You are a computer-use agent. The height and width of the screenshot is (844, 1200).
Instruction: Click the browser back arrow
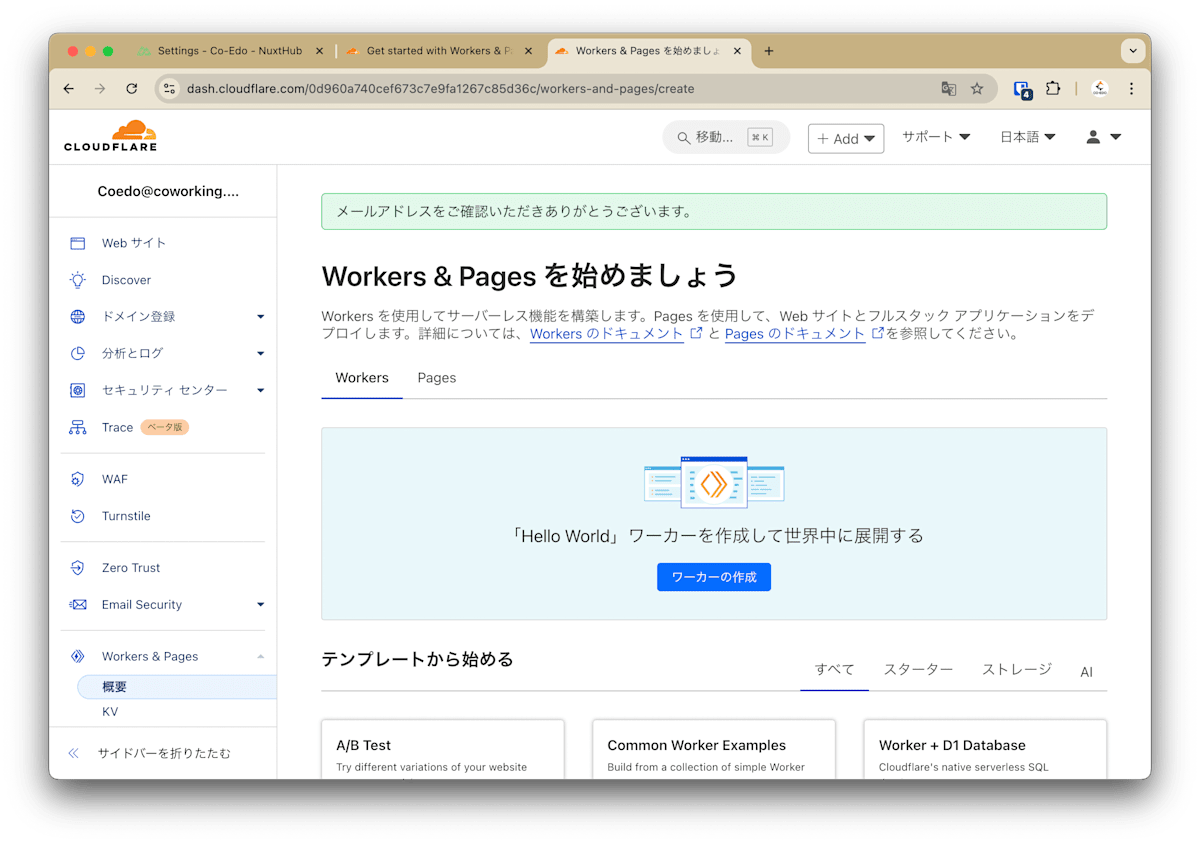tap(68, 89)
